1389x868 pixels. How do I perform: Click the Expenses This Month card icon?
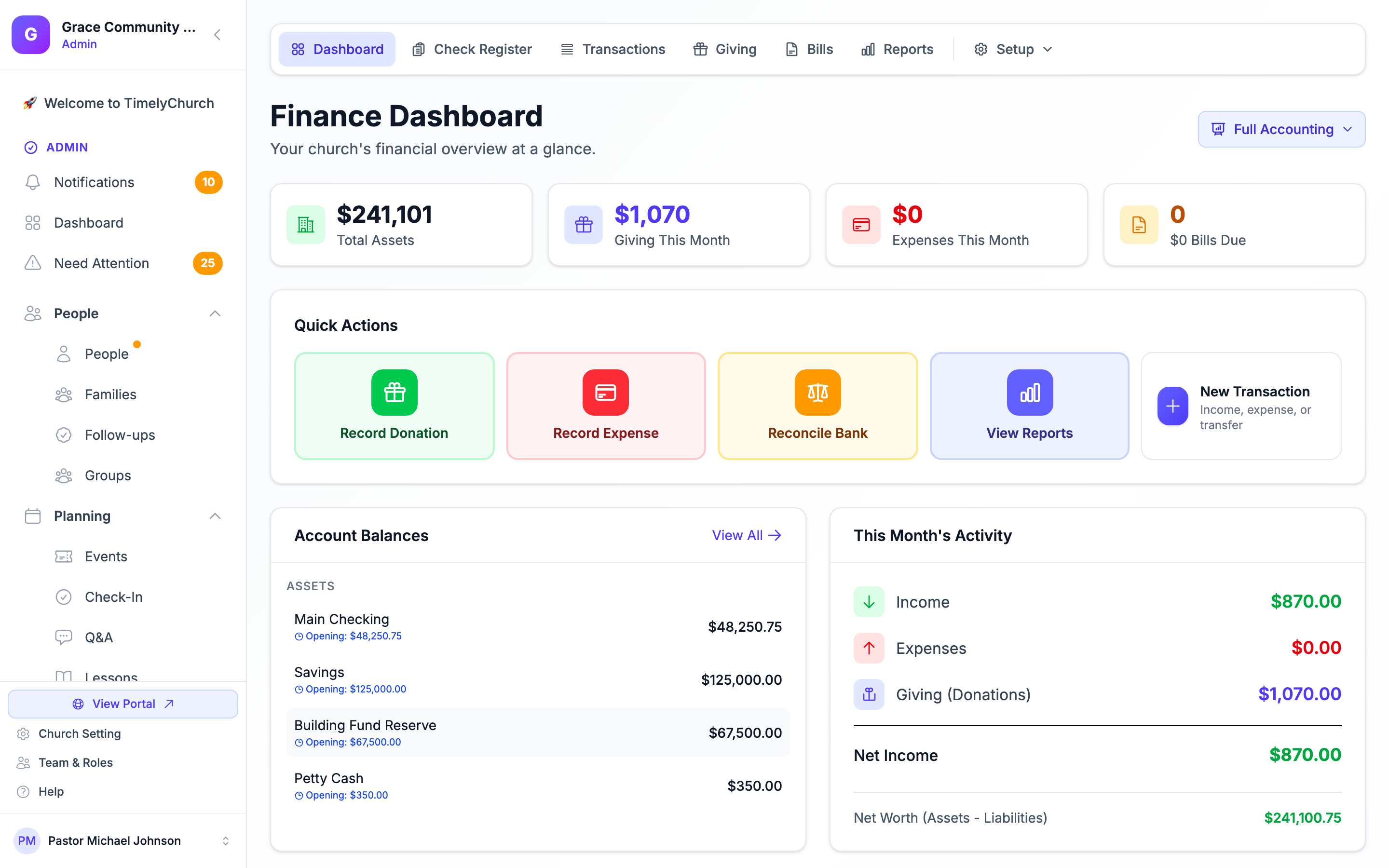[861, 224]
